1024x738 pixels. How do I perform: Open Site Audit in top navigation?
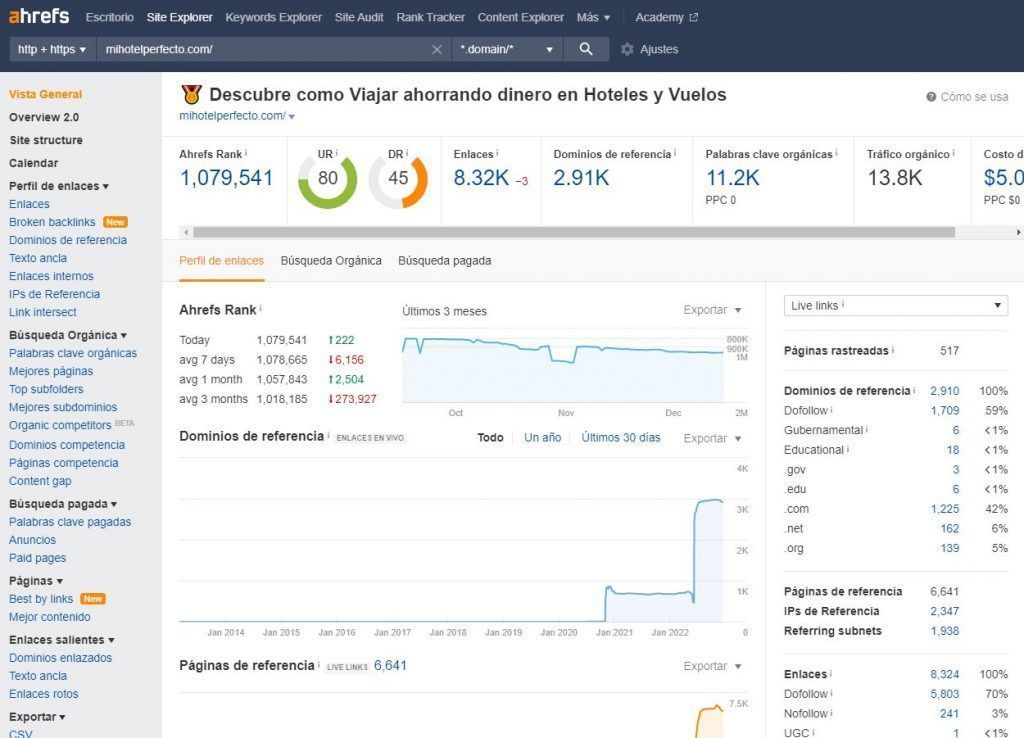click(359, 17)
